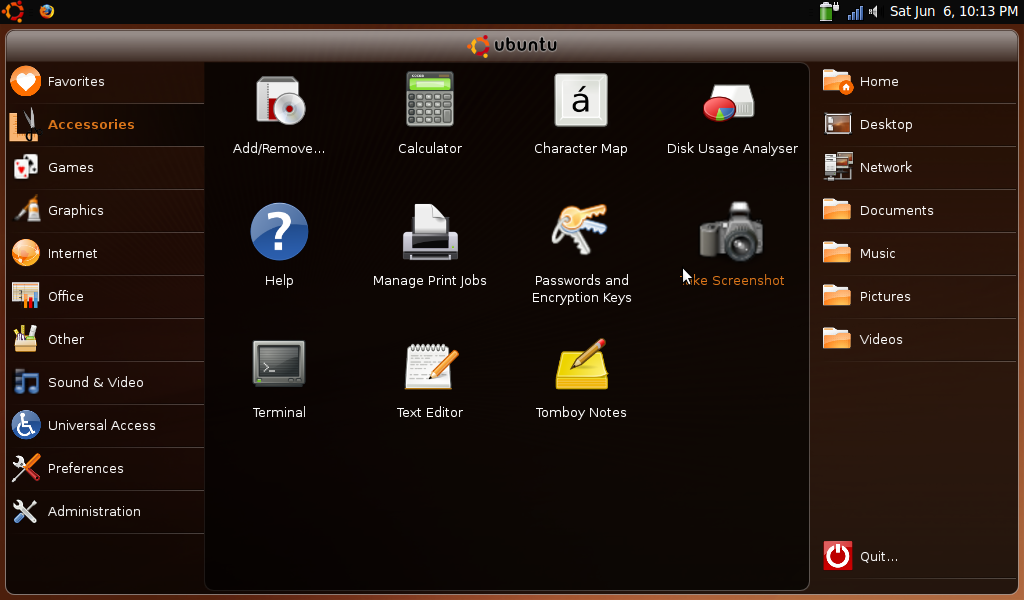1024x600 pixels.
Task: Open the Desktop place
Action: pyautogui.click(x=918, y=125)
